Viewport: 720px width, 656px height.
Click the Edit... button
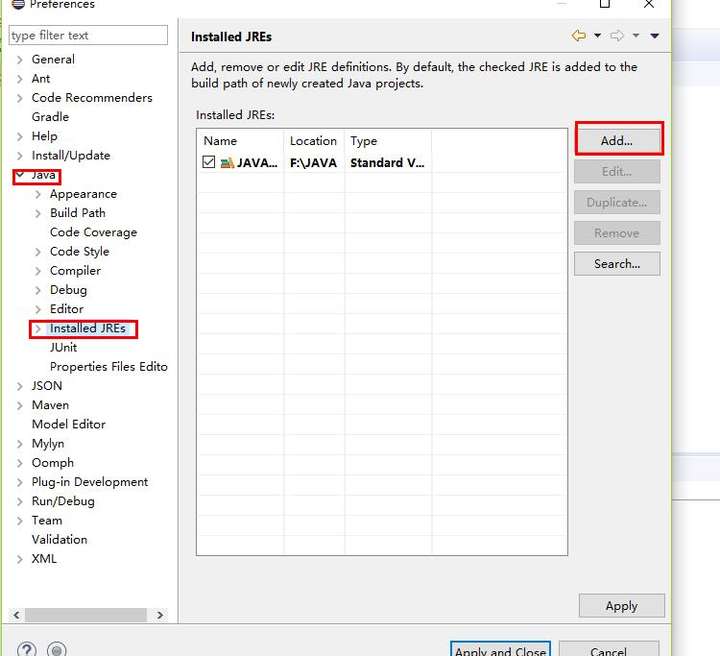(x=617, y=172)
